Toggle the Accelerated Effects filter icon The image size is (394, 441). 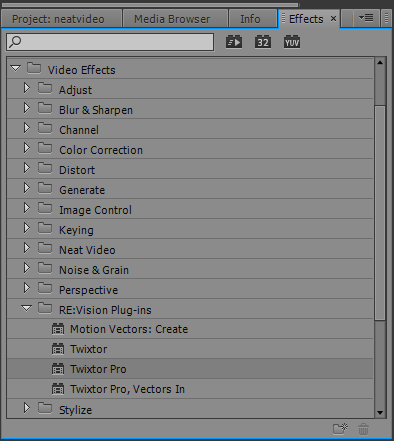(234, 42)
